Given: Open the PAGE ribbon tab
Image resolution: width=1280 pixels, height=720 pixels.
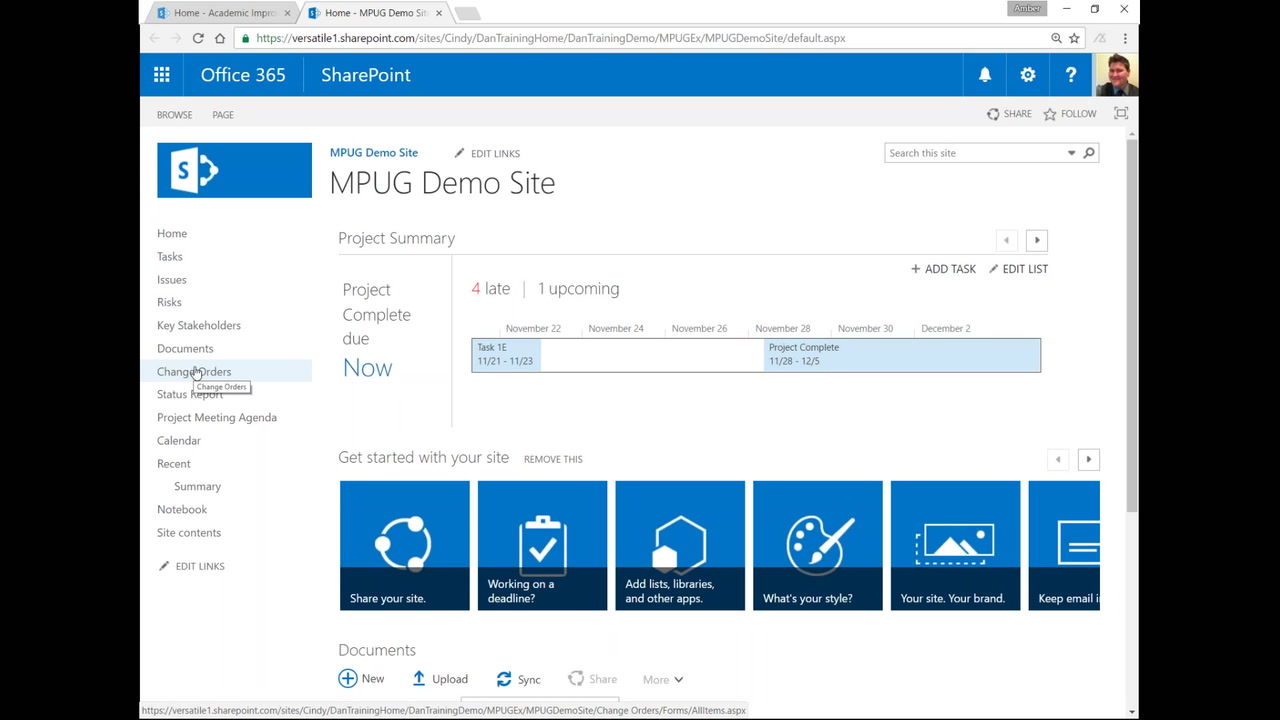Looking at the screenshot, I should pos(223,115).
